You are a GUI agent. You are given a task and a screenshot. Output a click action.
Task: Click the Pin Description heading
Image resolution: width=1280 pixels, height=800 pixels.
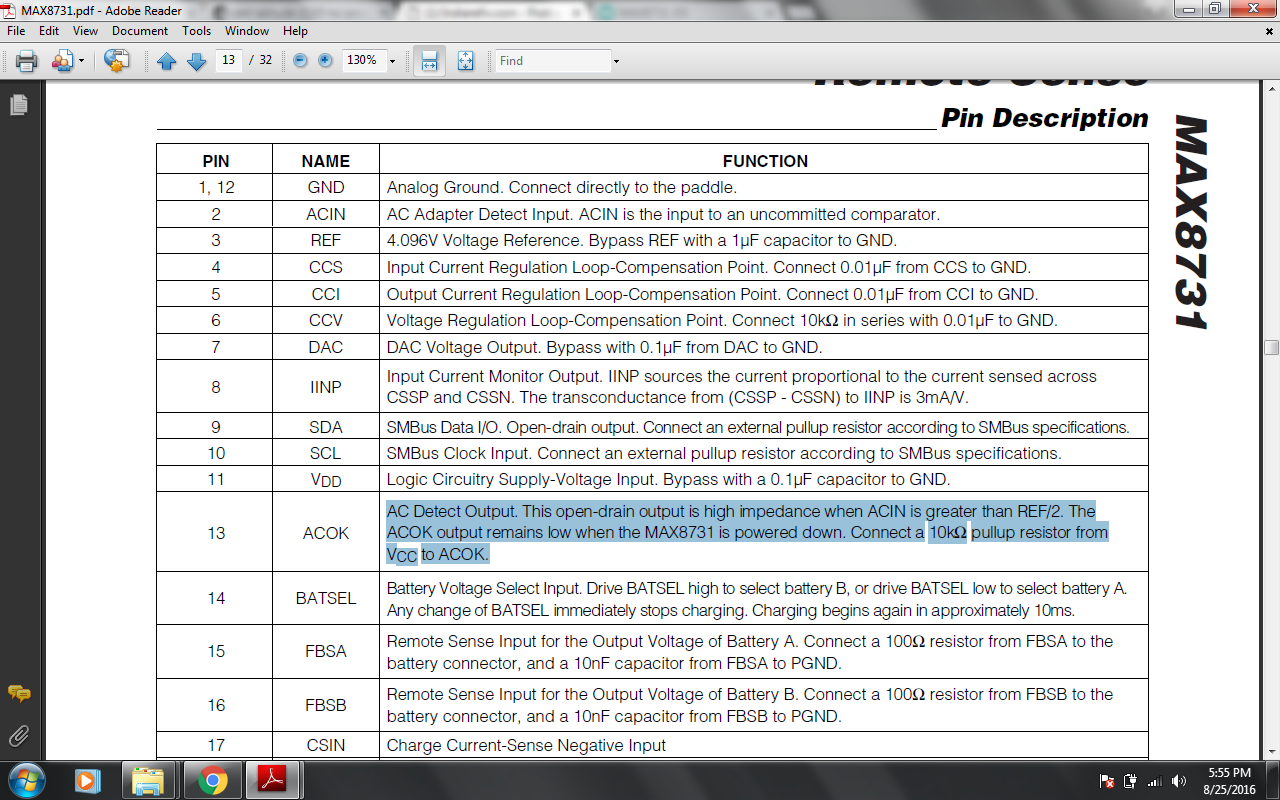[x=1045, y=118]
